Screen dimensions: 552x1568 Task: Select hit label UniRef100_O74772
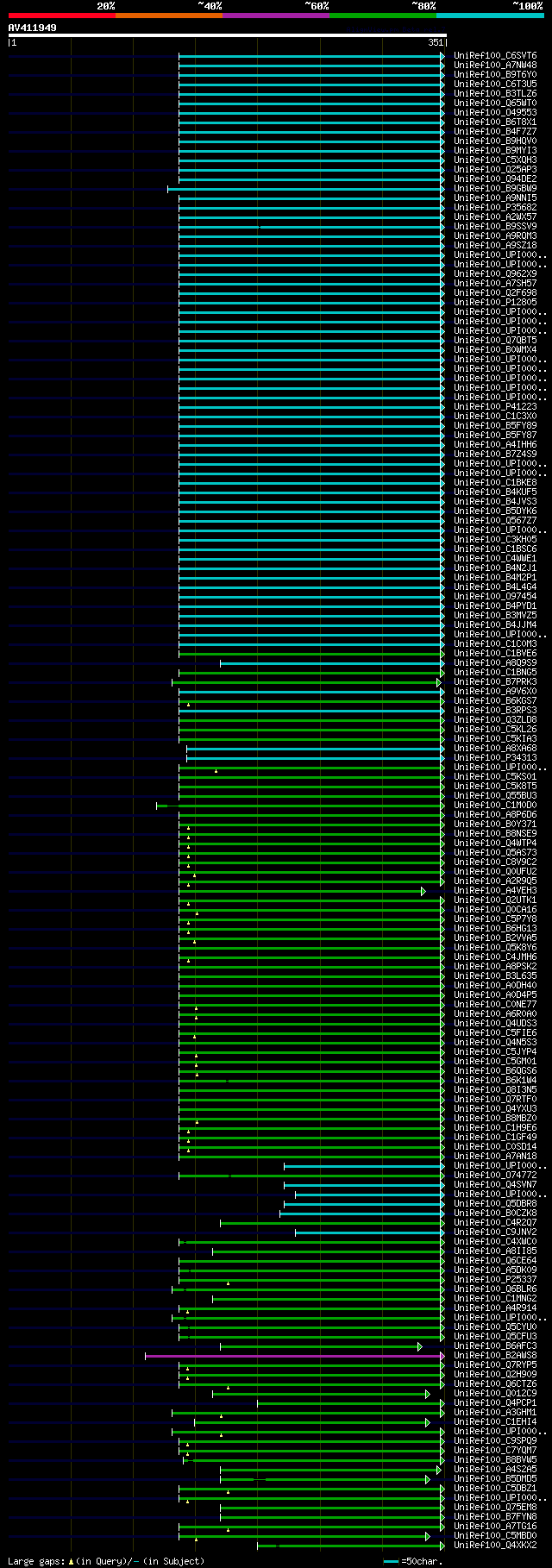click(x=495, y=1176)
